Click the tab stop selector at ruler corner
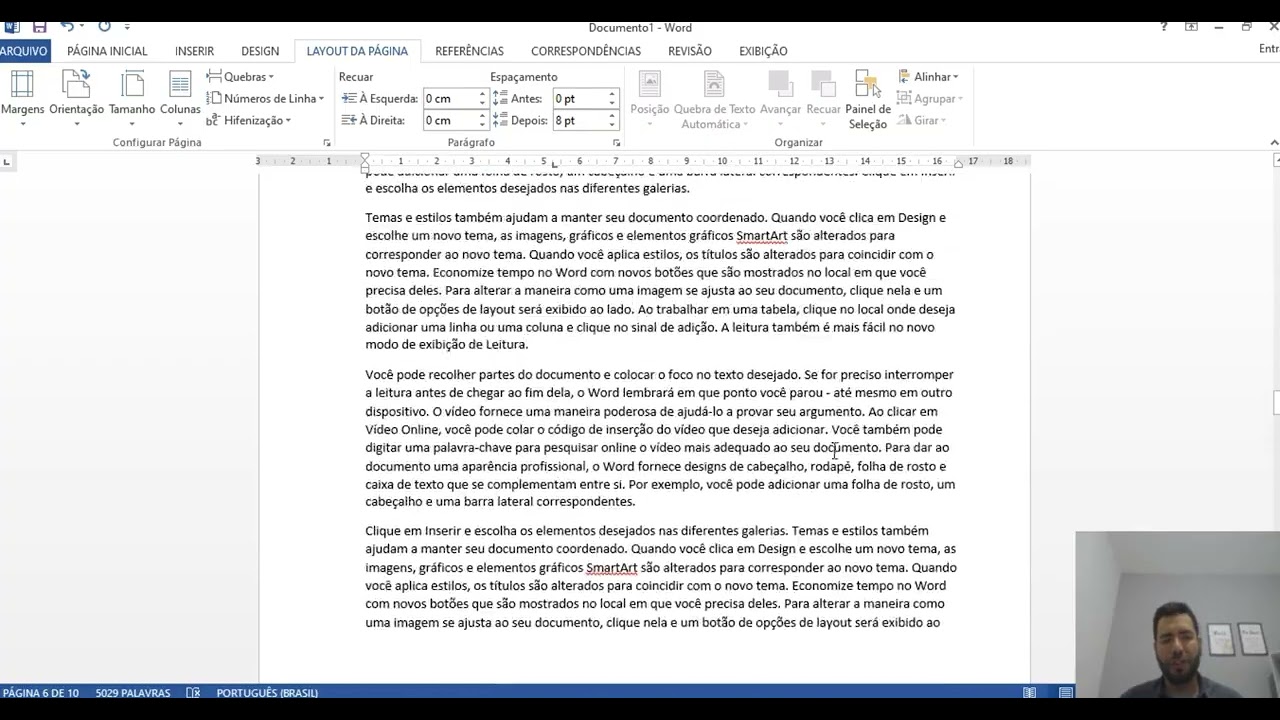This screenshot has height=720, width=1280. click(x=7, y=161)
